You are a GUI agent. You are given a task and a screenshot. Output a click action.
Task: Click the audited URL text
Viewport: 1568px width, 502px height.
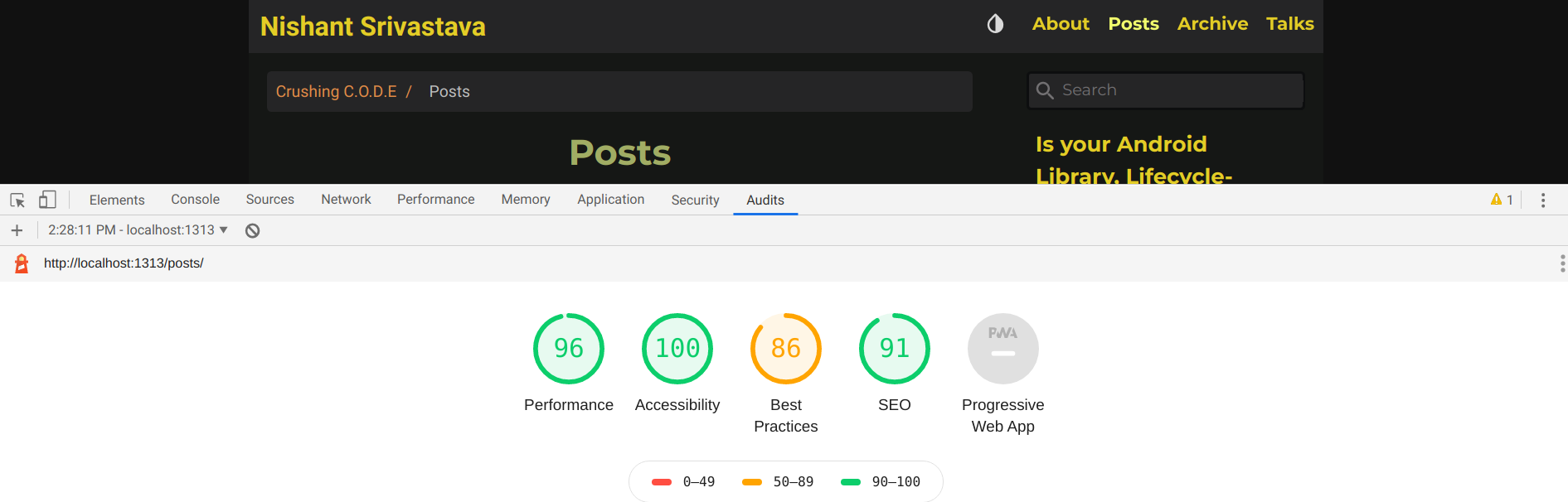click(x=124, y=263)
